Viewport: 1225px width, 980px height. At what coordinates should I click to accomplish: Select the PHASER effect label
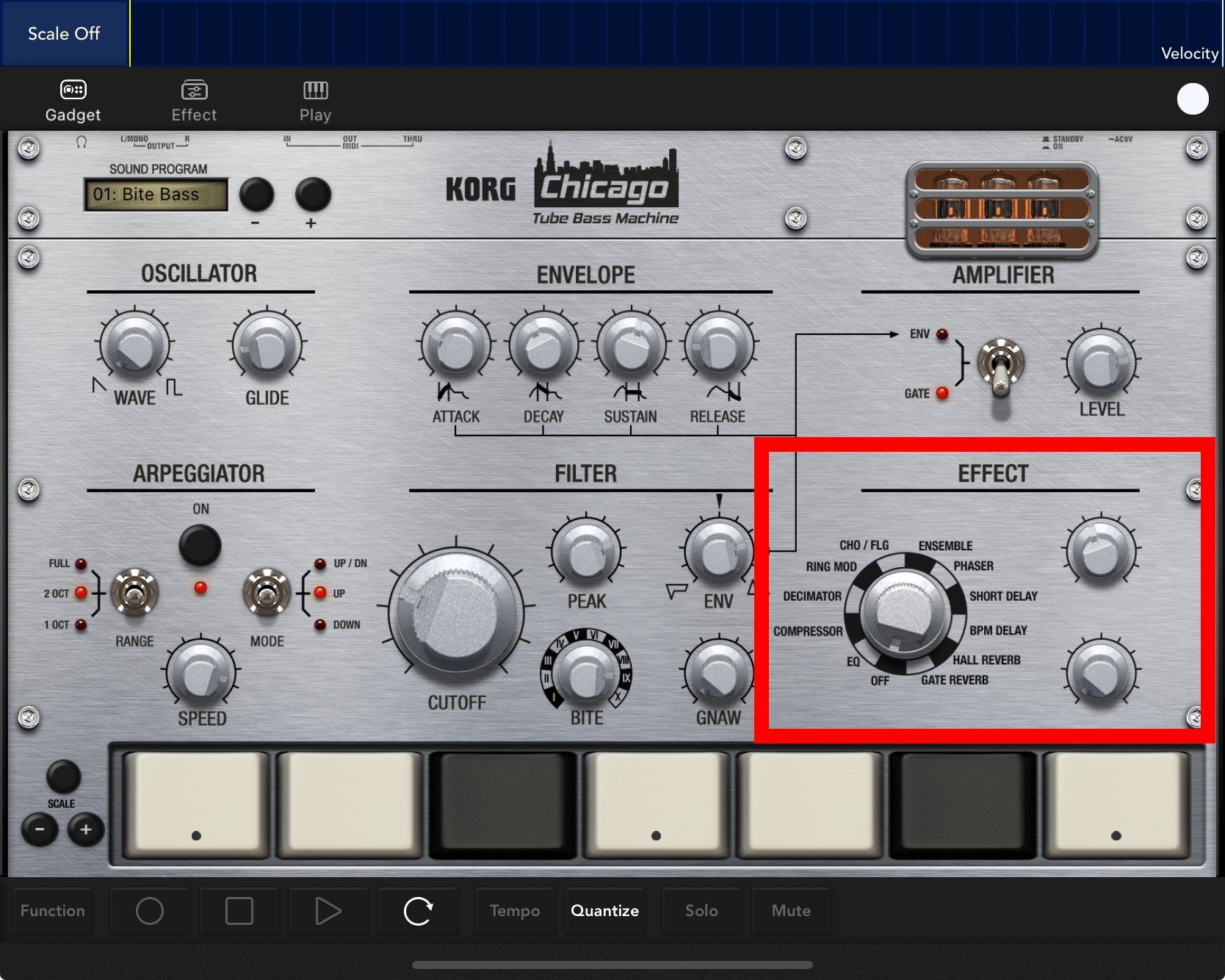[x=973, y=566]
